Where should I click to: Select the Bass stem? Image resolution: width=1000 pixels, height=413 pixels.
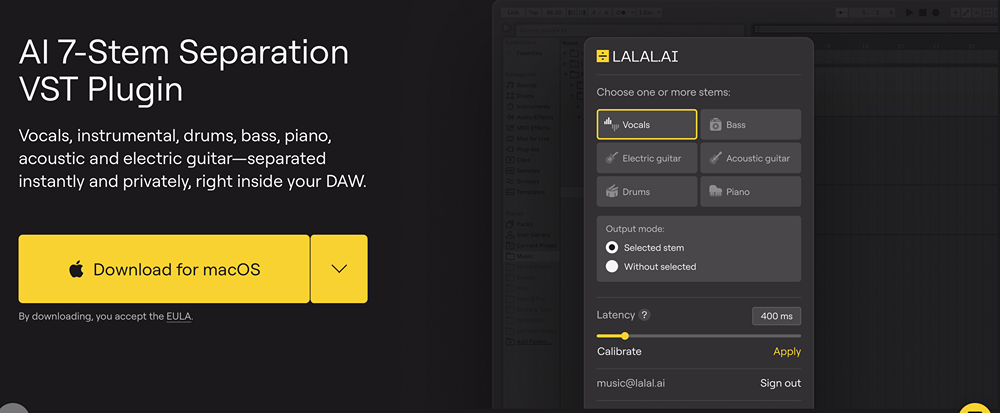pos(751,124)
